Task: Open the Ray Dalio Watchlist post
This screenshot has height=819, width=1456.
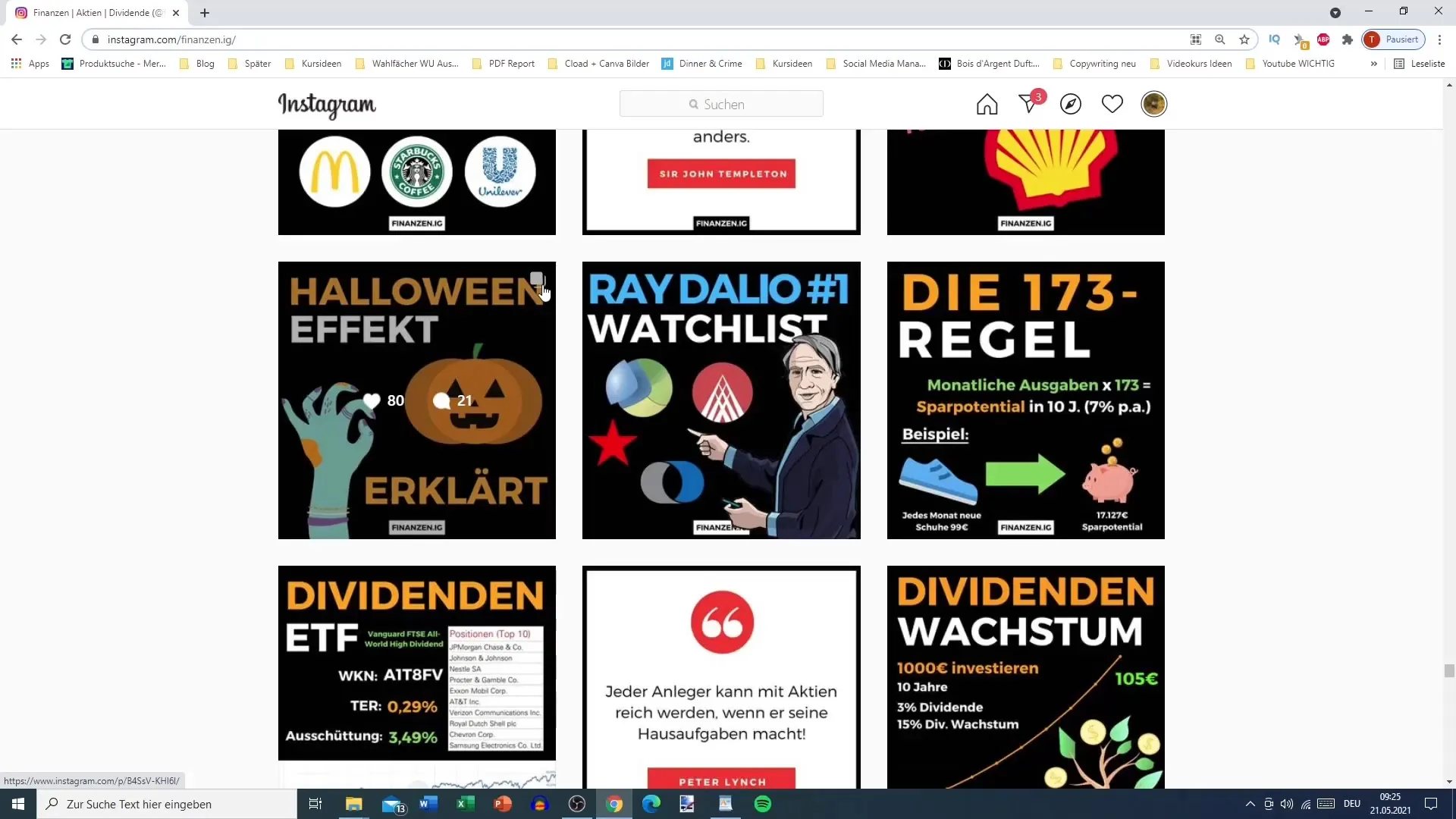Action: click(721, 400)
